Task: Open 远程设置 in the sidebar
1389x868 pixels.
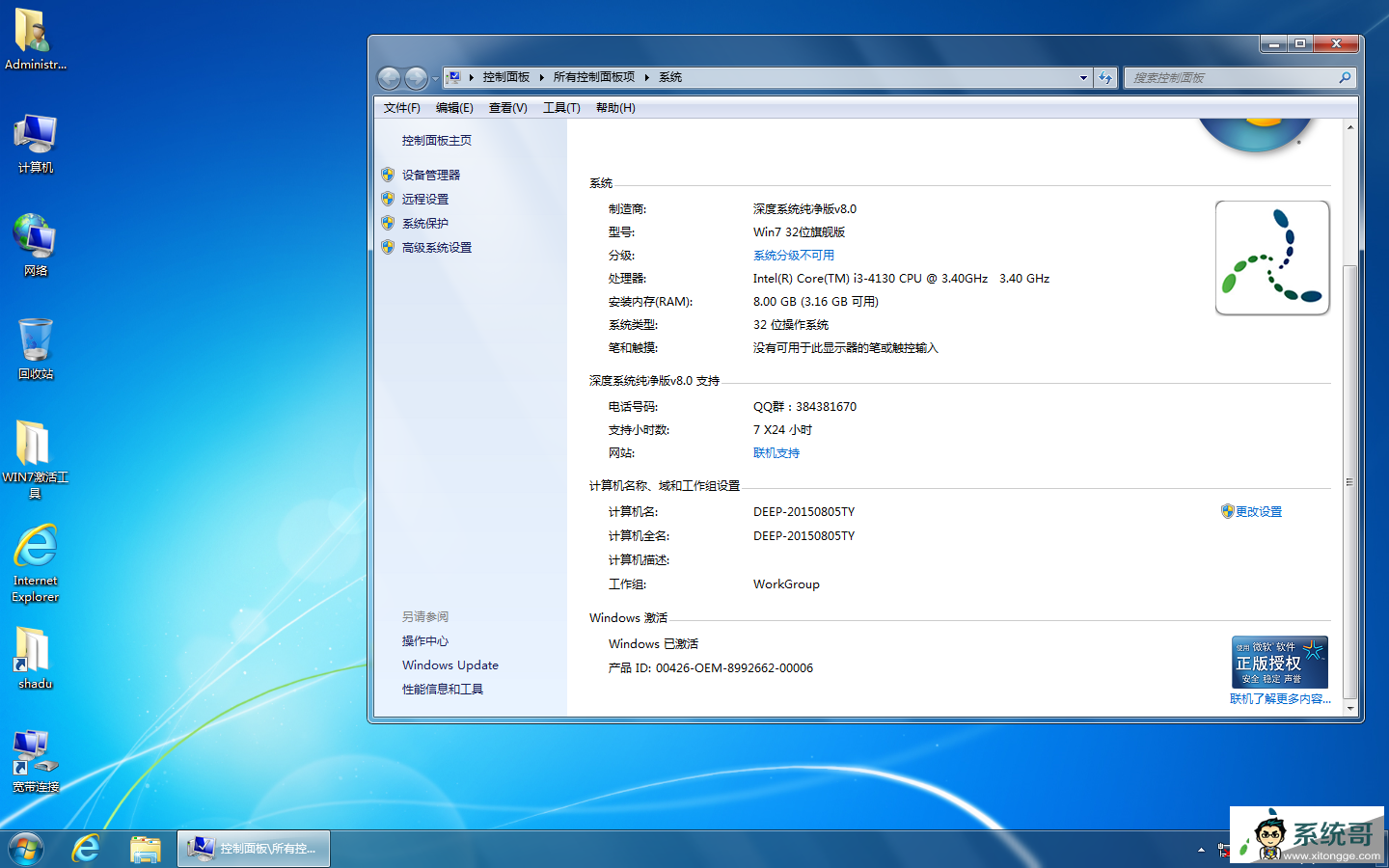Action: 425,200
